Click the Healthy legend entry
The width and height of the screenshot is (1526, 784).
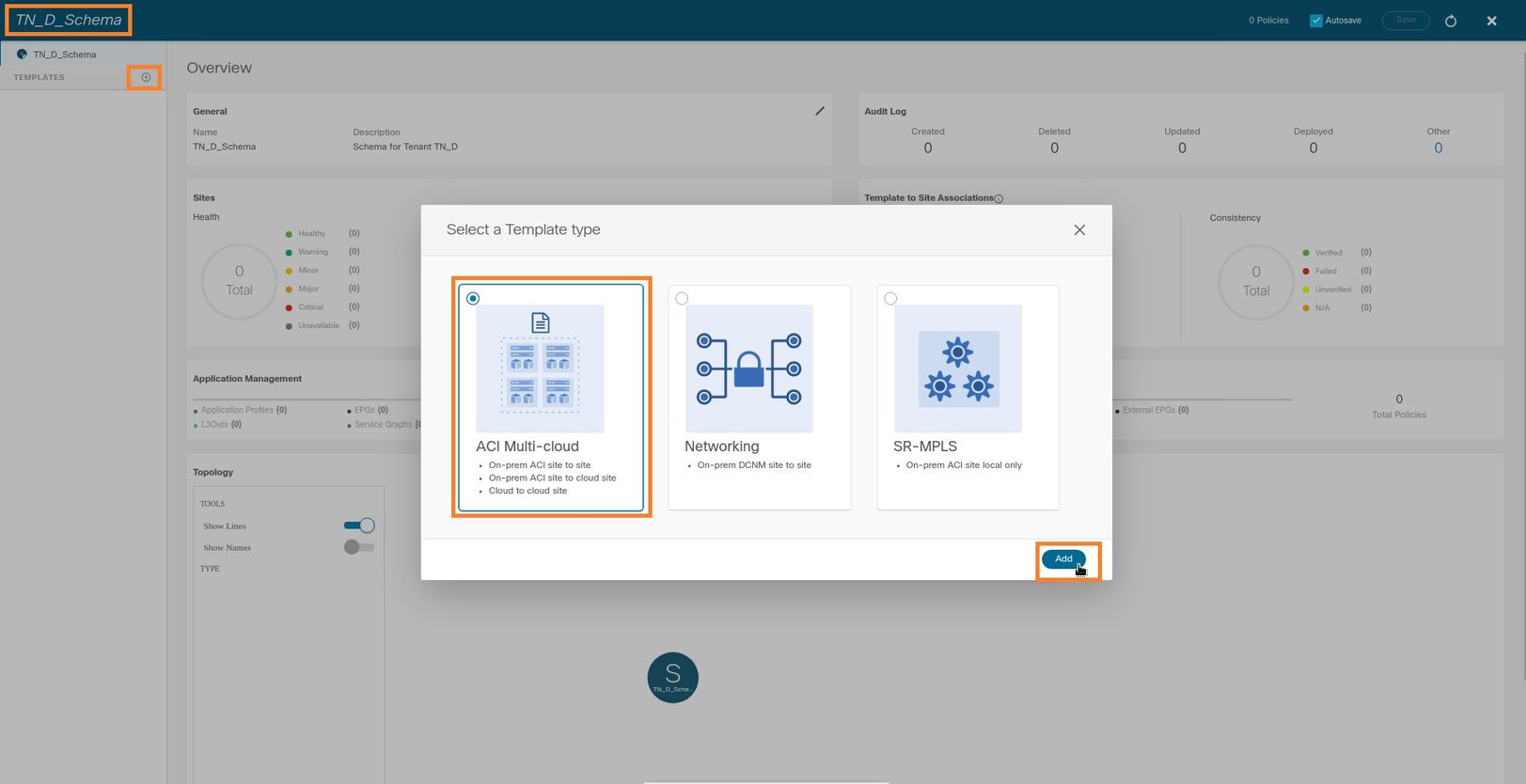click(x=323, y=233)
